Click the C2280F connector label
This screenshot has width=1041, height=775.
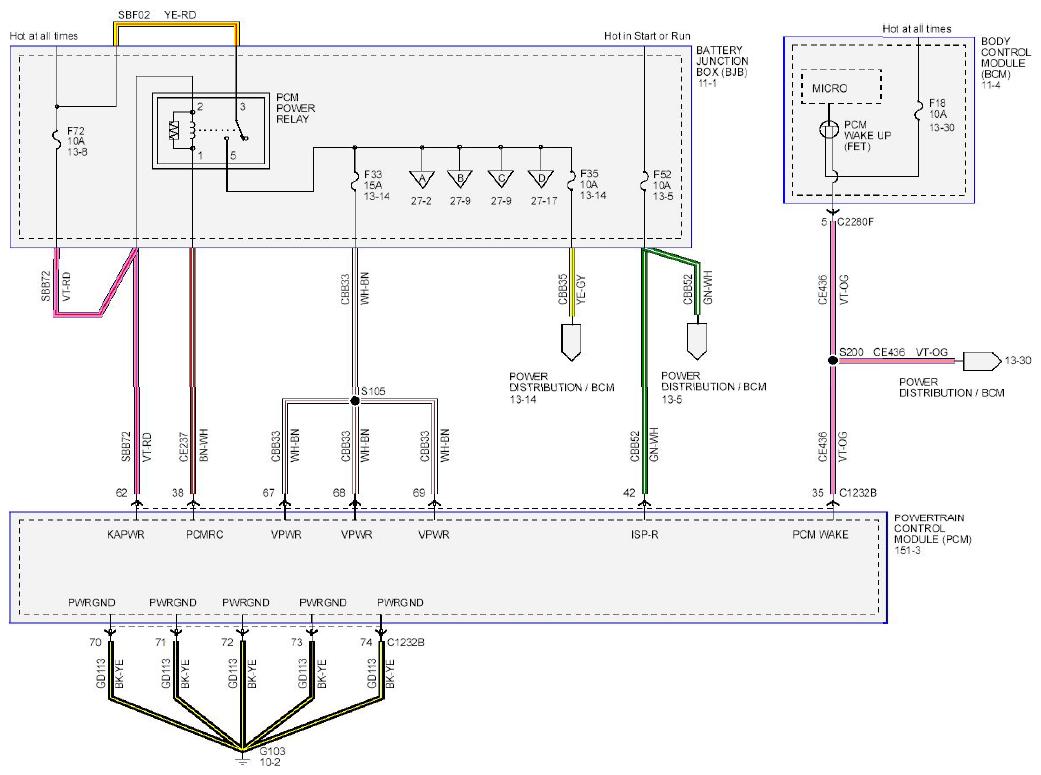click(x=855, y=222)
